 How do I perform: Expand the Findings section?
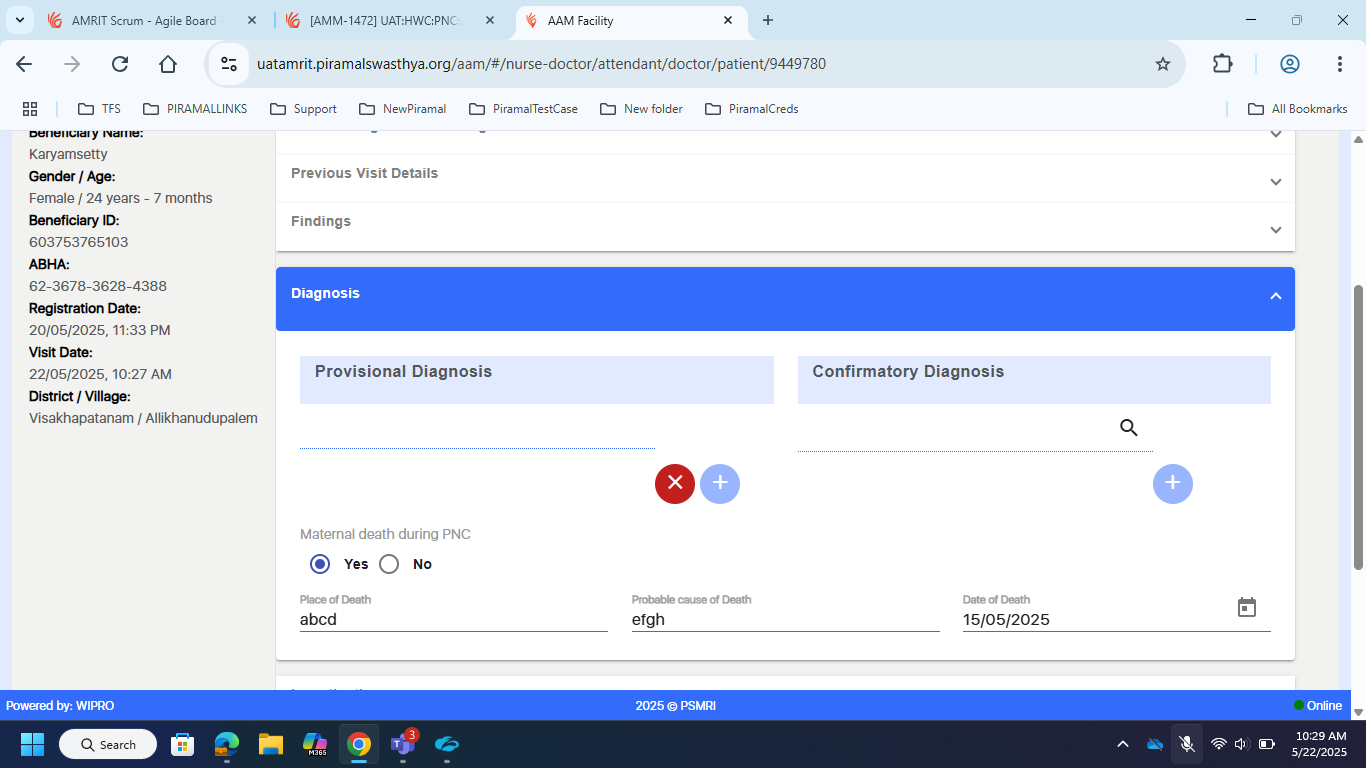click(x=785, y=226)
